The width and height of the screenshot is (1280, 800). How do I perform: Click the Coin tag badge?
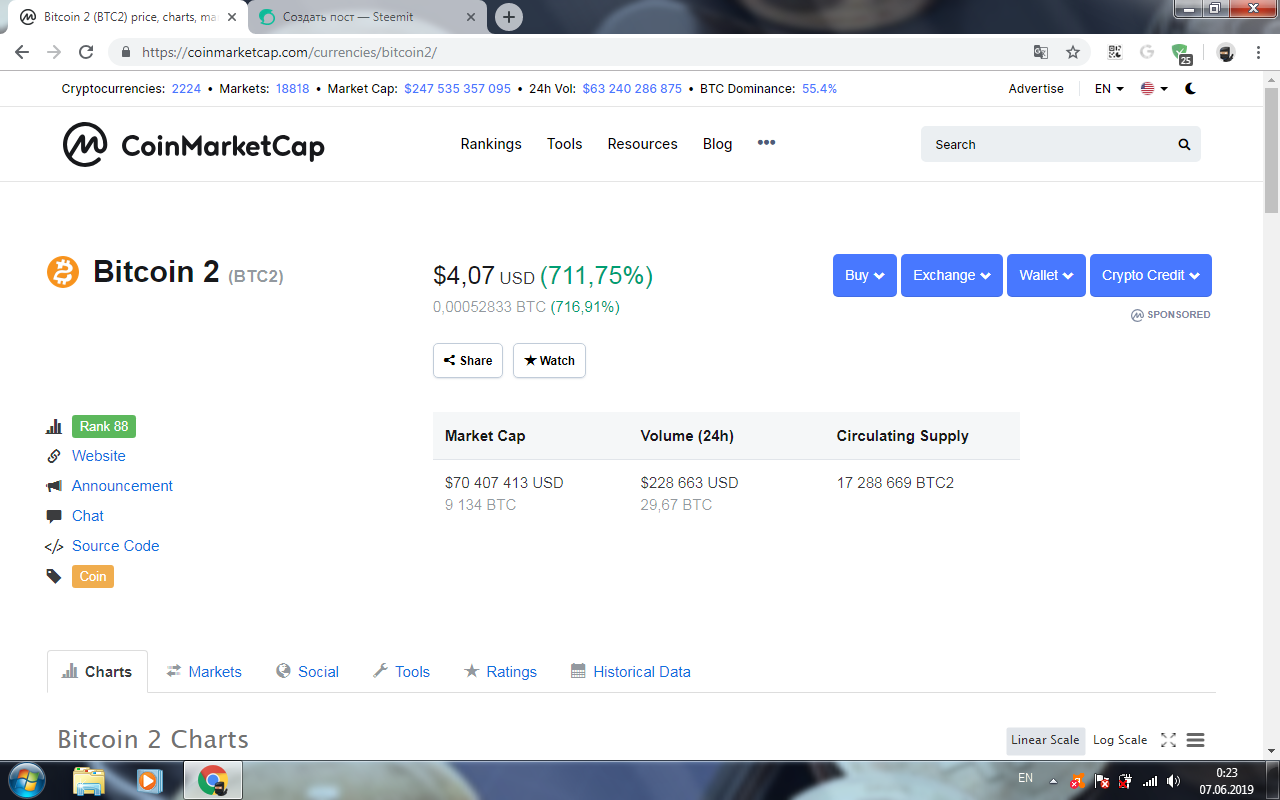pyautogui.click(x=93, y=576)
